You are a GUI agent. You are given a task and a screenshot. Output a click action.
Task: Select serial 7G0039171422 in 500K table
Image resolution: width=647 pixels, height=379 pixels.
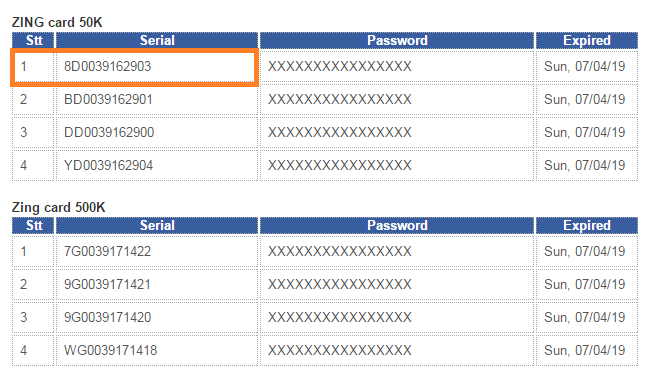156,251
